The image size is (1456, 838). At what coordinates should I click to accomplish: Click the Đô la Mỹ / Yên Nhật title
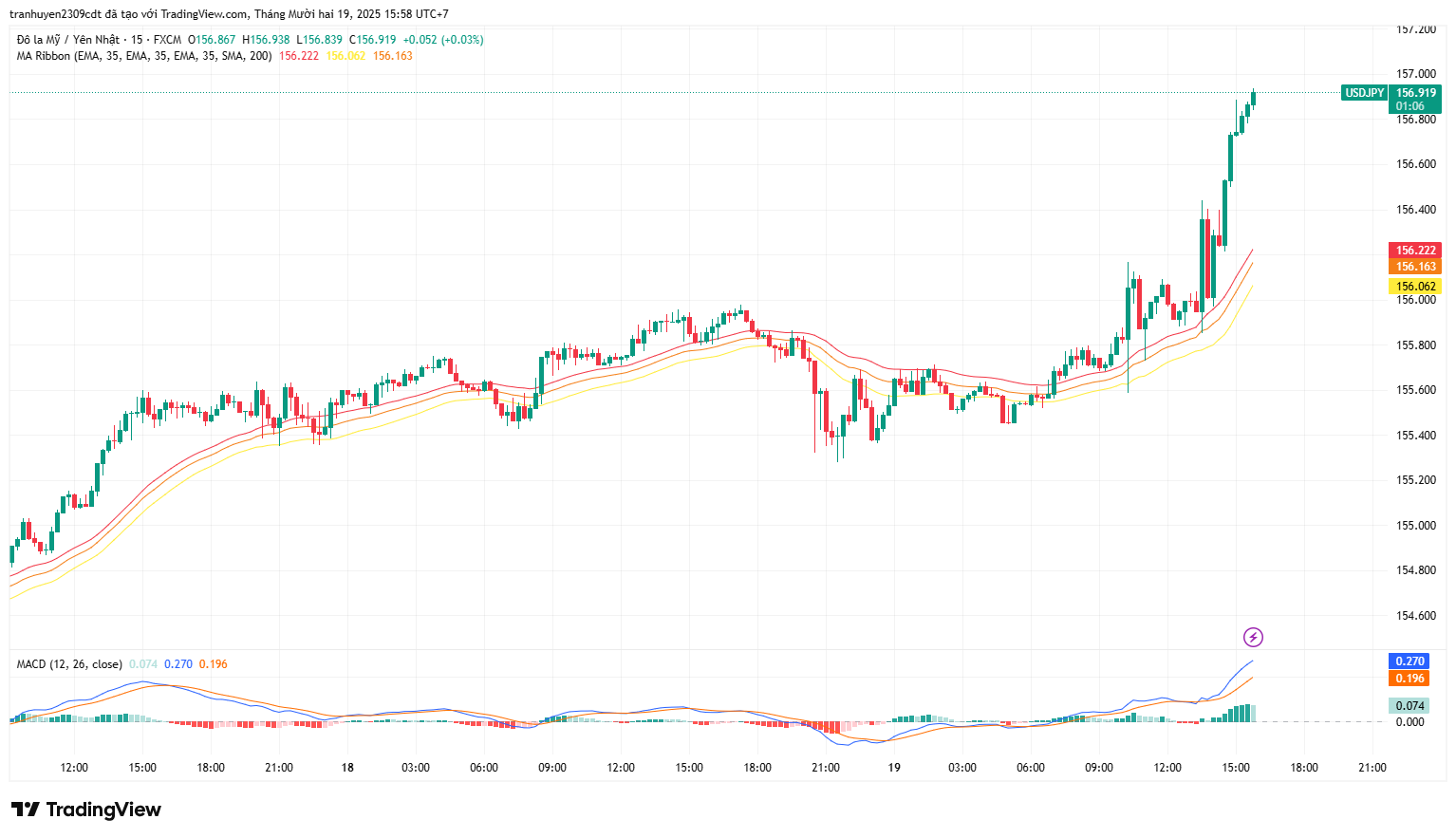pos(68,40)
